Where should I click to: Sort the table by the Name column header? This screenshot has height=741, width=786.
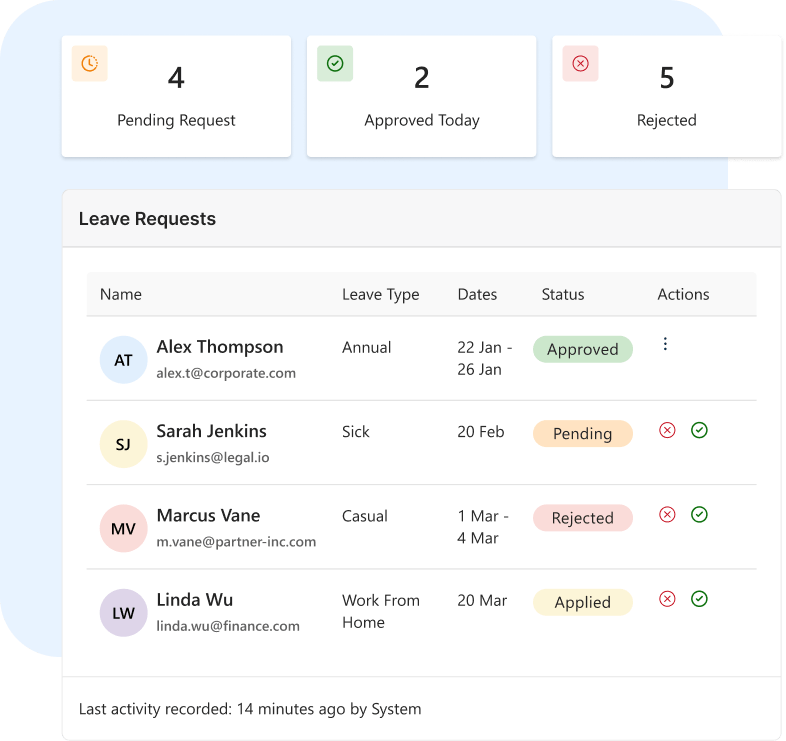point(121,294)
